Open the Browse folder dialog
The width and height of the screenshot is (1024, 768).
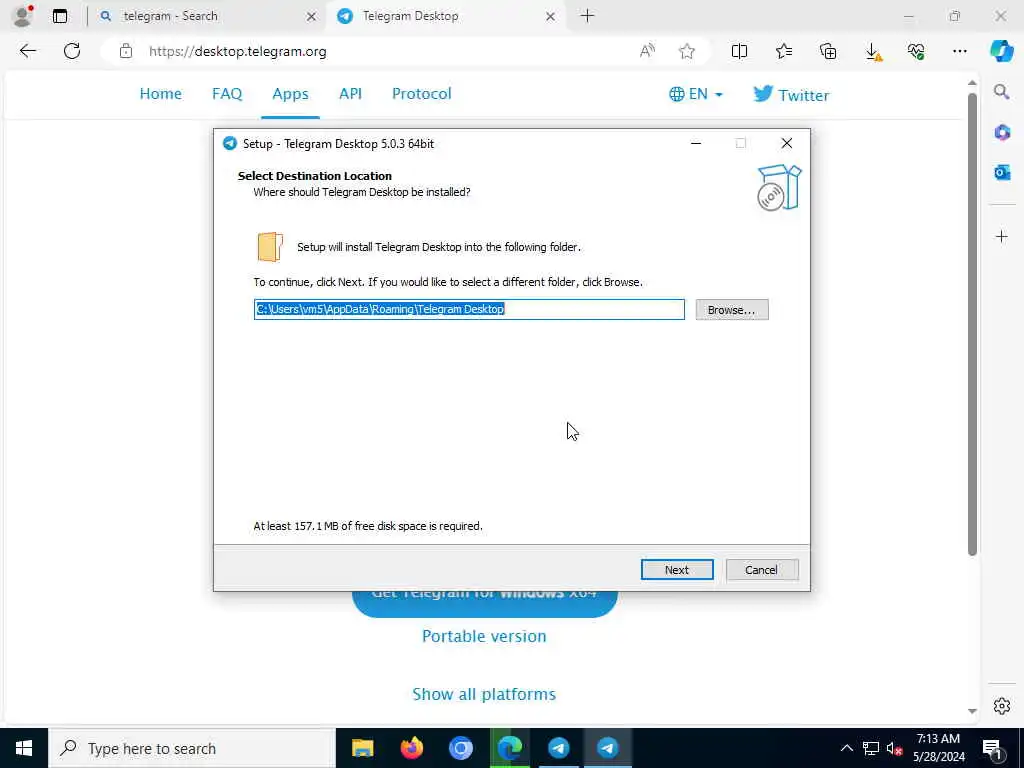click(x=731, y=310)
